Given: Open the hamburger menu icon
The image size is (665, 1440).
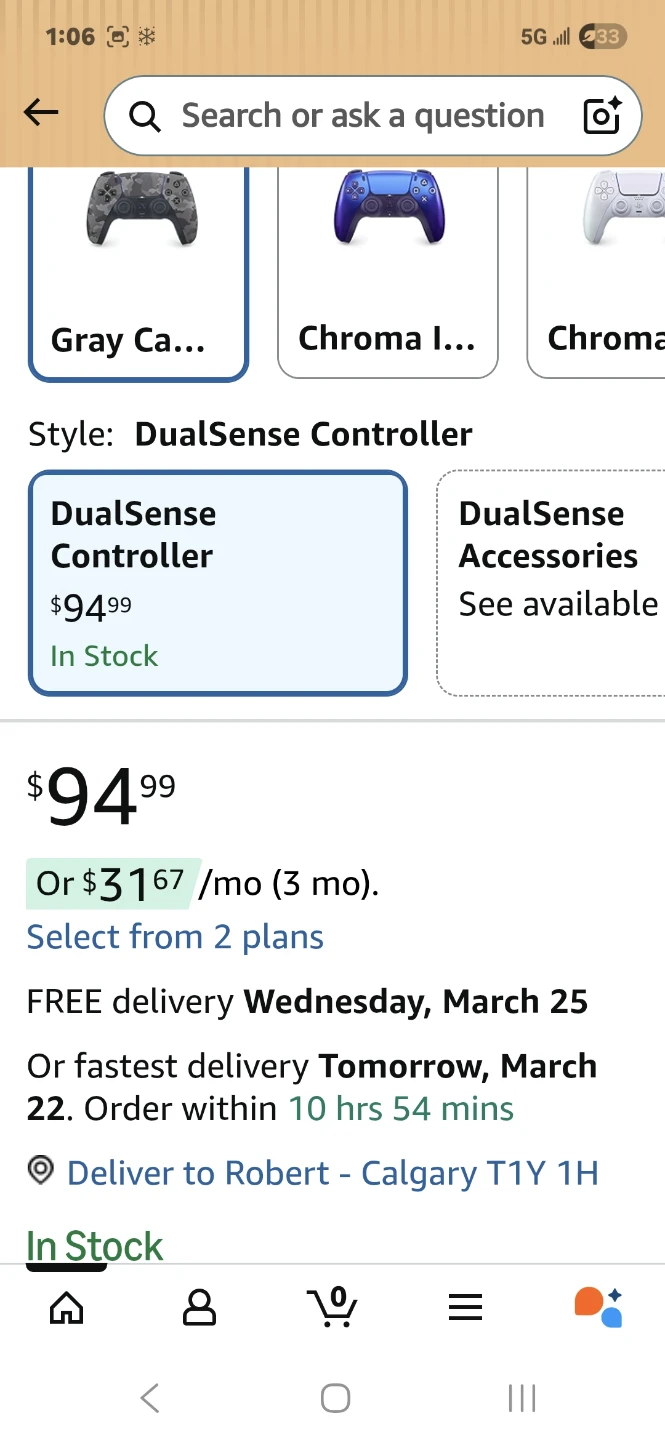Looking at the screenshot, I should coord(465,1306).
